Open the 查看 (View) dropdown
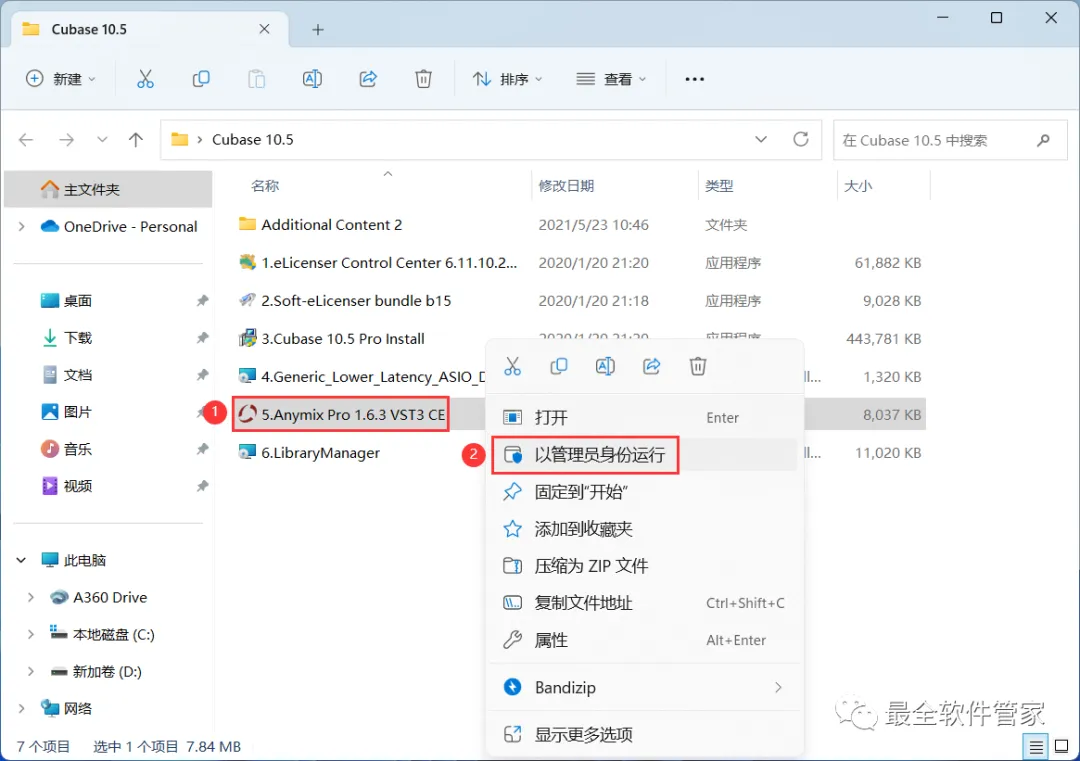 tap(611, 79)
